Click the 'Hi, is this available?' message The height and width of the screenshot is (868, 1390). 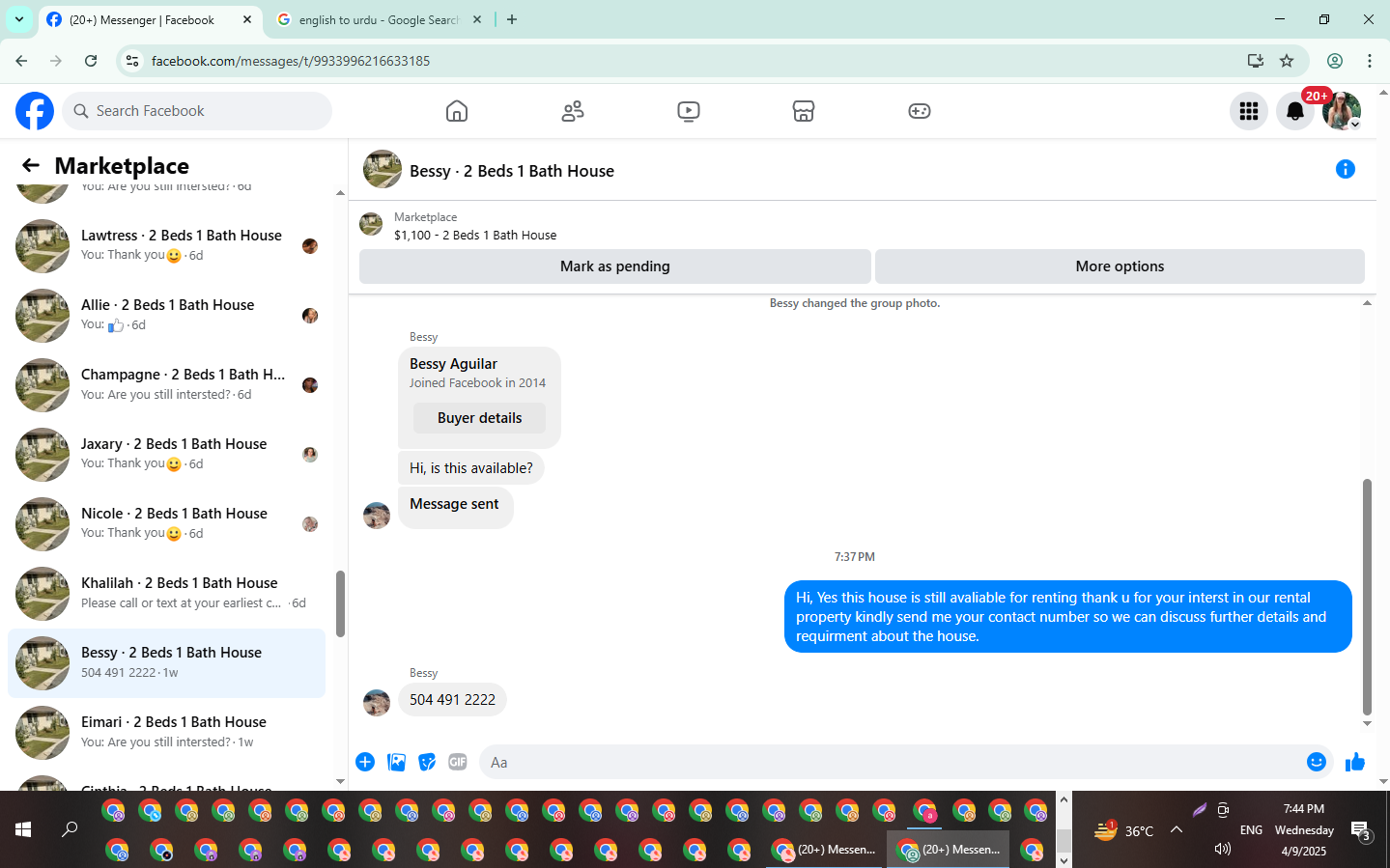tap(471, 468)
